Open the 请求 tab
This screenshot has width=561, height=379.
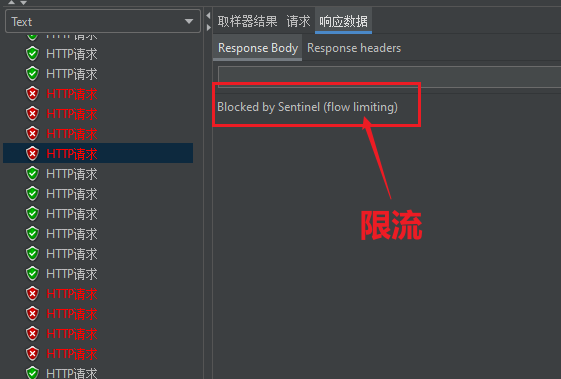tap(298, 21)
